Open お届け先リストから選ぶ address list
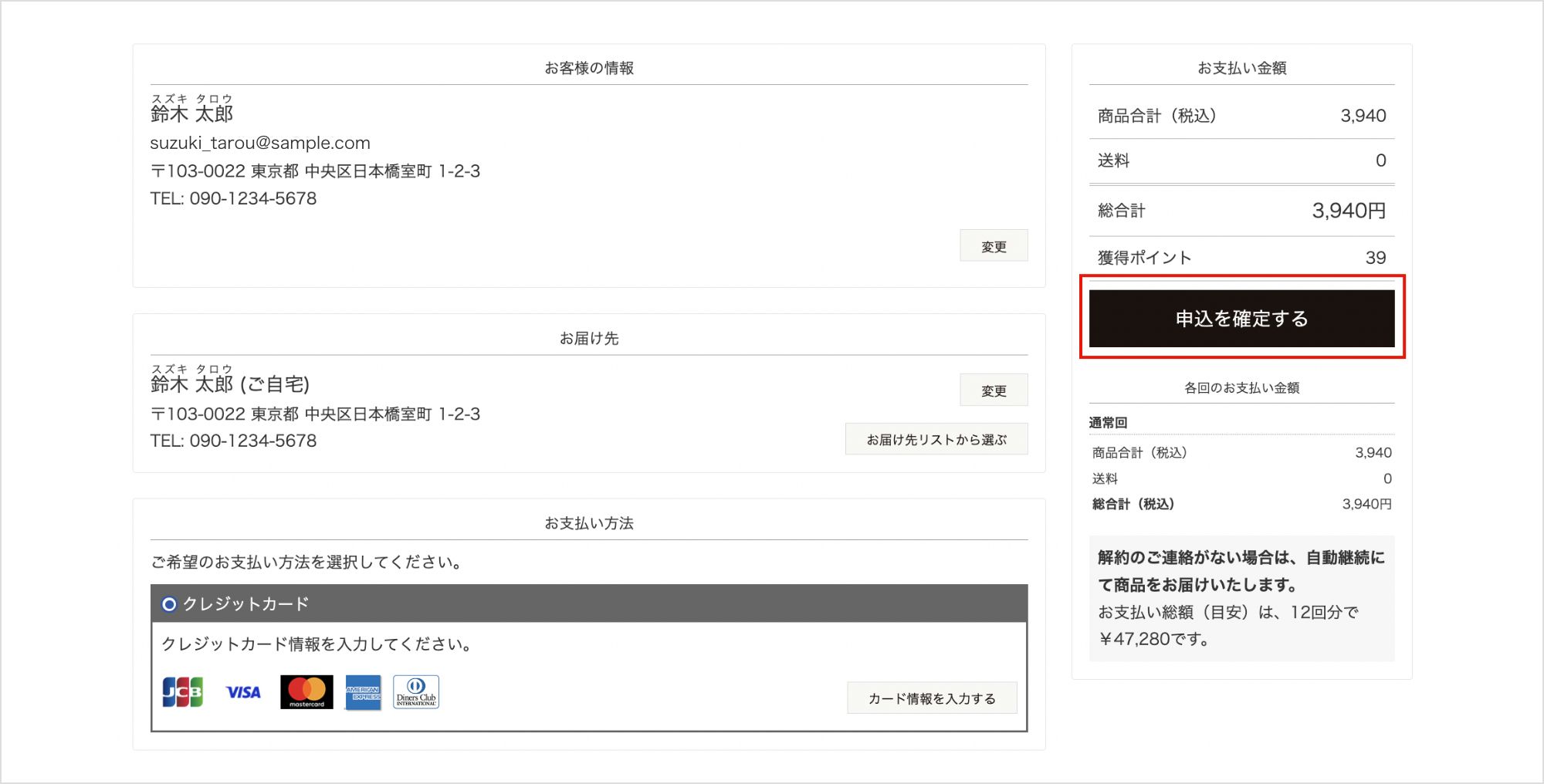The width and height of the screenshot is (1544, 784). tap(936, 439)
